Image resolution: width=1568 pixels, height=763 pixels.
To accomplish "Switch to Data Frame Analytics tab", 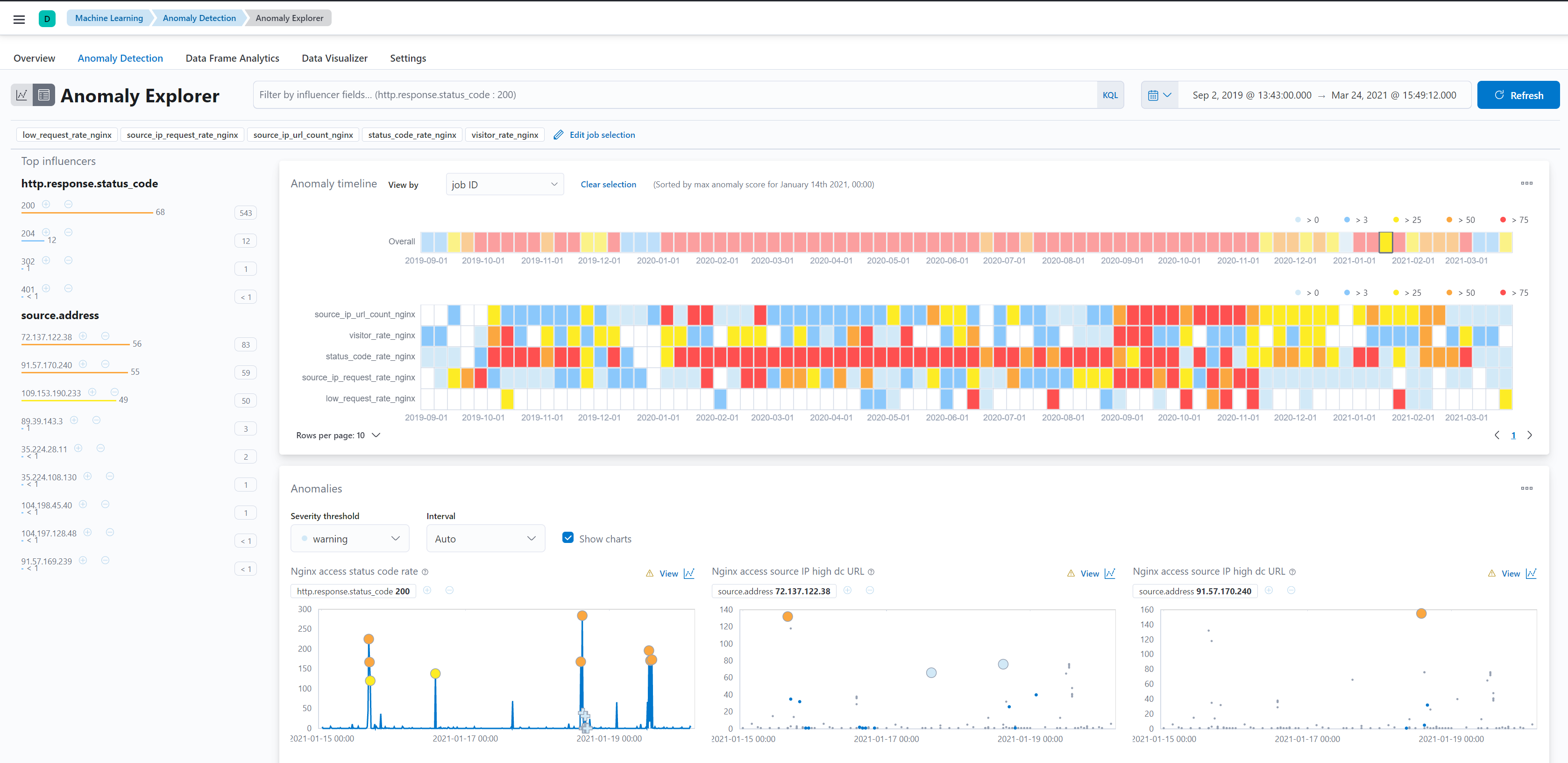I will coord(233,58).
